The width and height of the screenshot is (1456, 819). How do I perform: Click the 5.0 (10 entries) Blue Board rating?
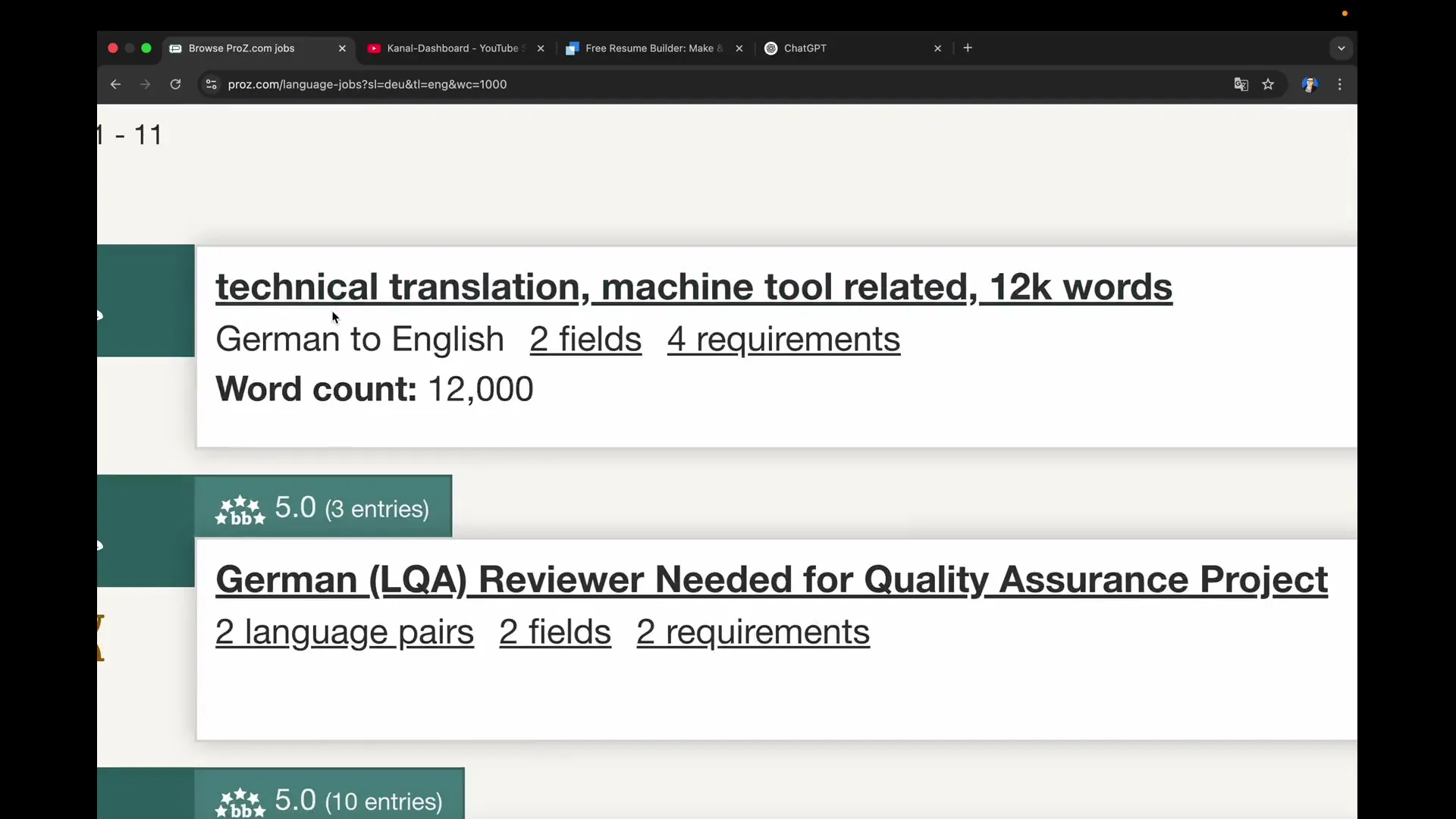coord(329,799)
